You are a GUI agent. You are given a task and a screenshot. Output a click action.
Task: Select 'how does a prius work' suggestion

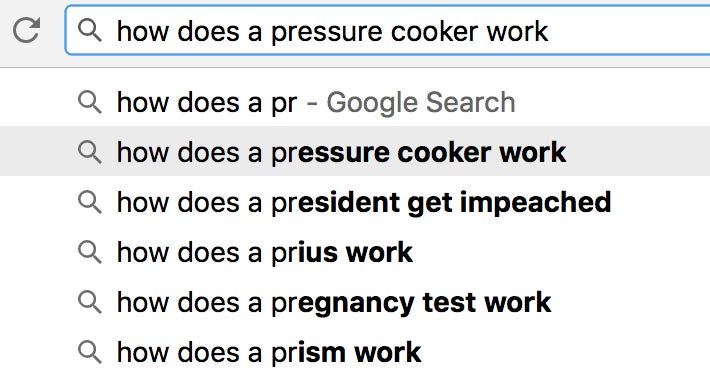(x=355, y=252)
